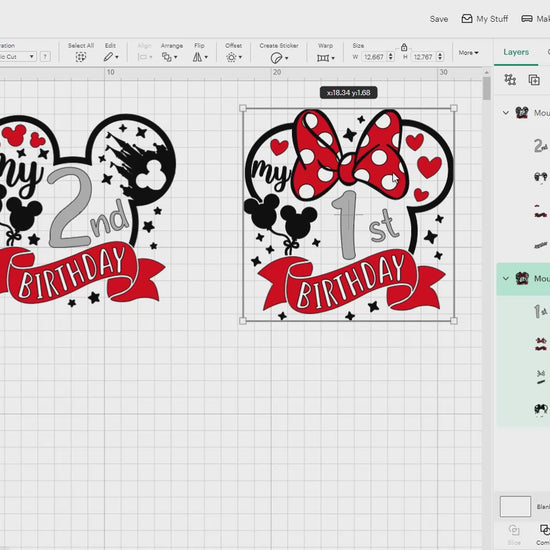
Task: Select the Blank Canvas color swatch
Action: click(x=515, y=506)
